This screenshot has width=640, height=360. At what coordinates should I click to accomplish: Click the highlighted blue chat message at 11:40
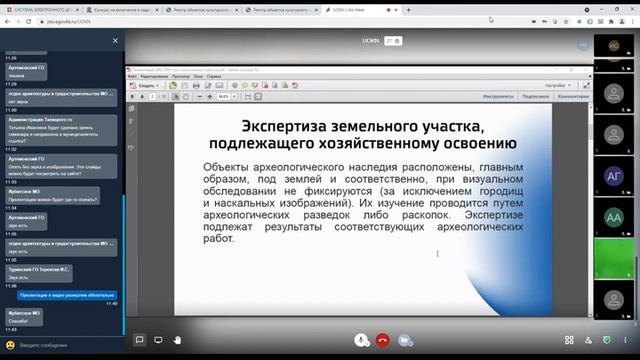[67, 295]
